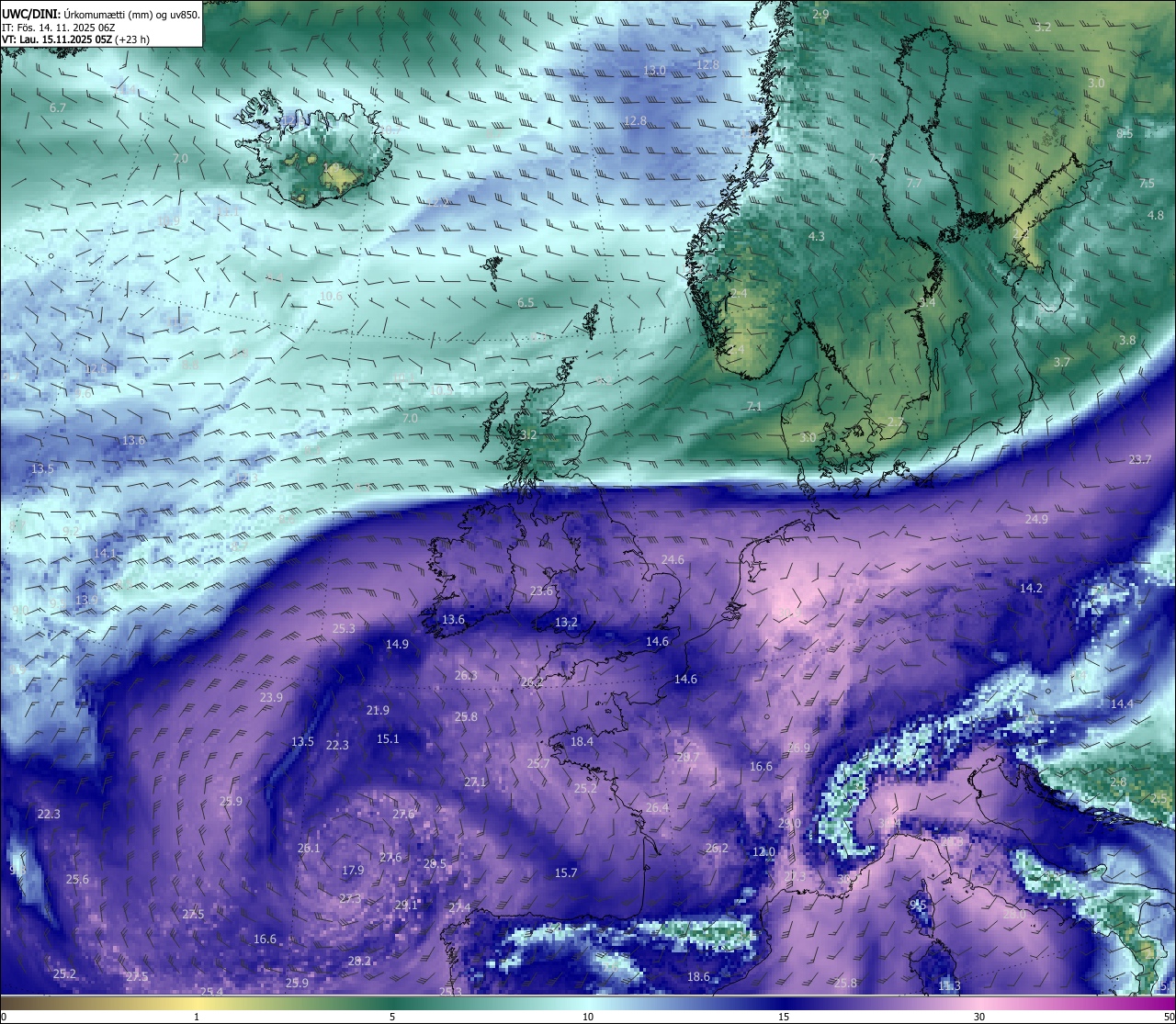Click the 28.5 value on the map
Image resolution: width=1176 pixels, height=1024 pixels.
(x=435, y=863)
